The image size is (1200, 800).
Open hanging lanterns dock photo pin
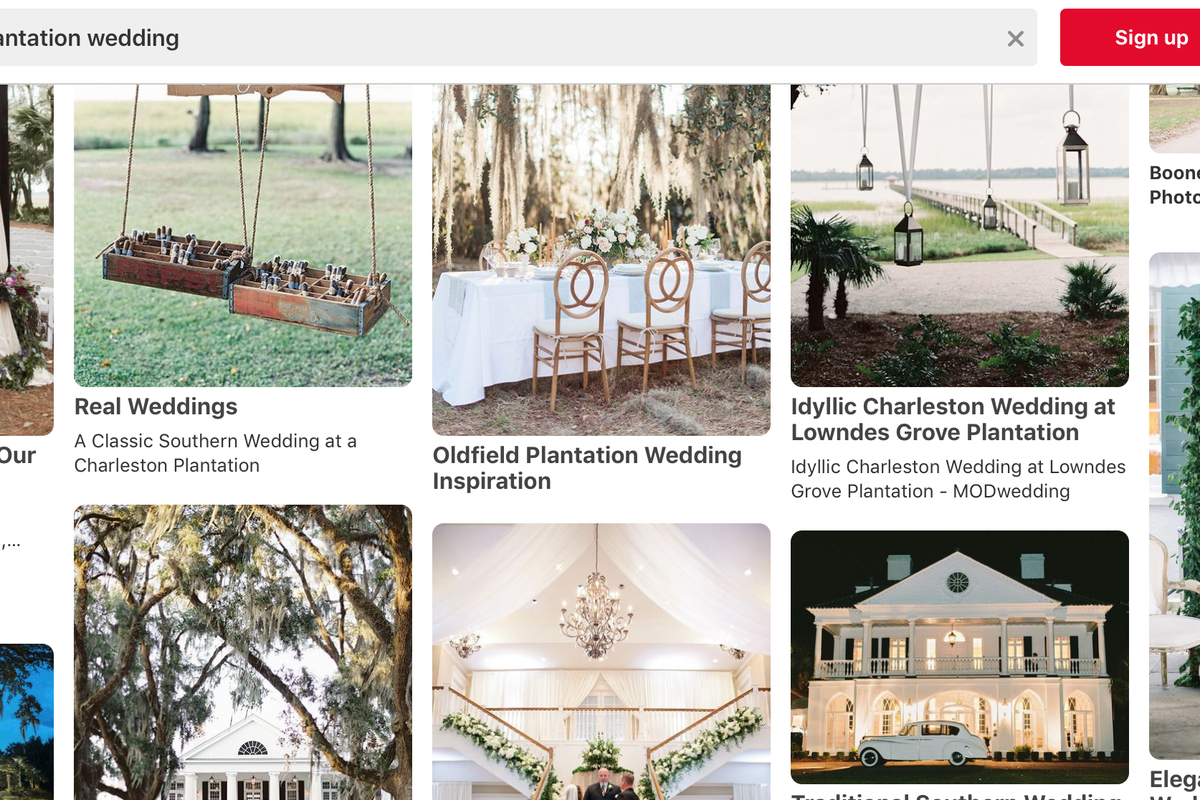[x=960, y=235]
